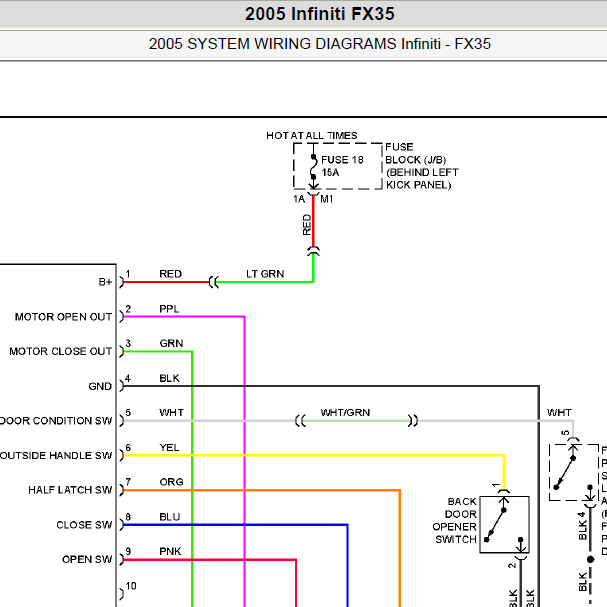Click the '1A' connector pin label
607x607 pixels.
point(299,199)
